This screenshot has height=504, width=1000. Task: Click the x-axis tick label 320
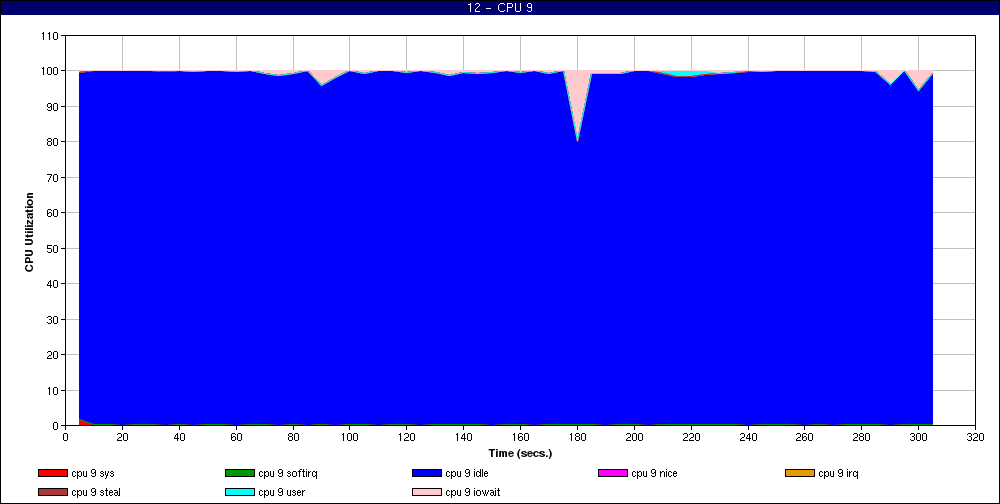click(x=975, y=437)
